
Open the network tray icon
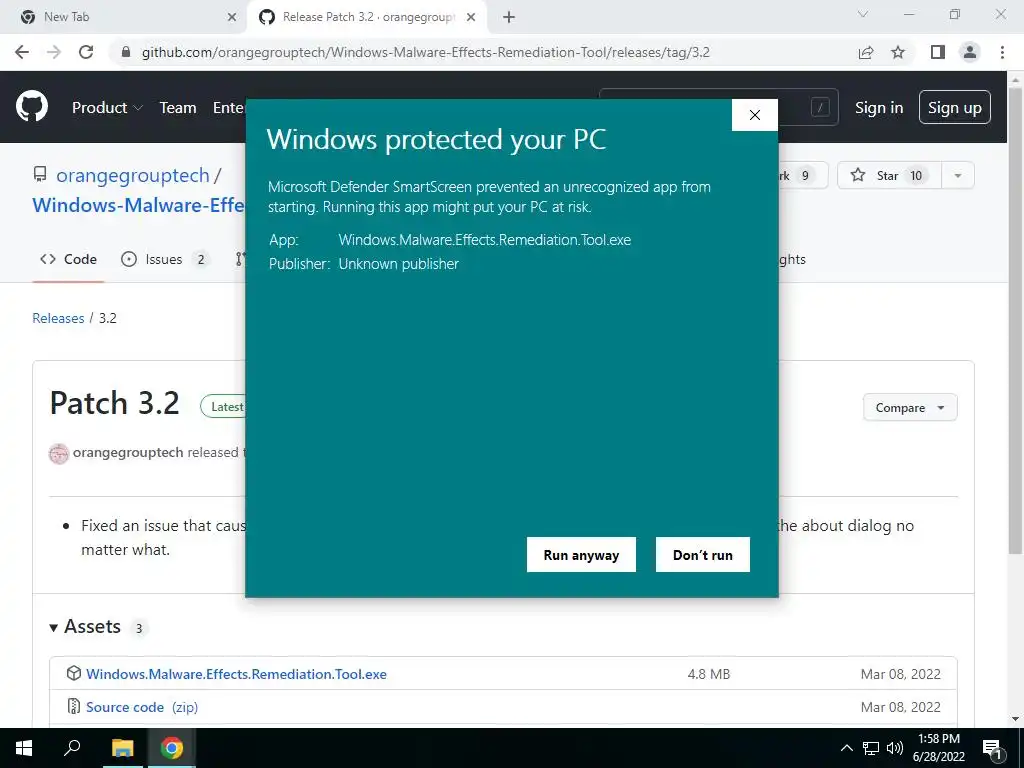click(x=871, y=748)
